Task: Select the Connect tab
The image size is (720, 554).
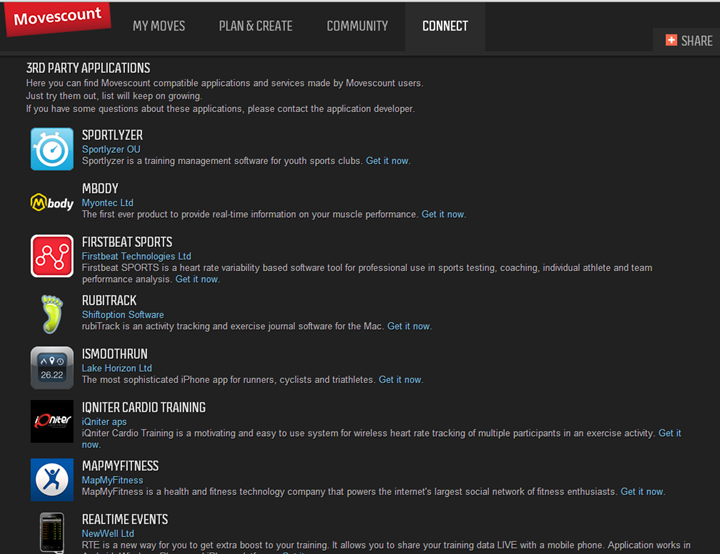Action: coord(445,26)
